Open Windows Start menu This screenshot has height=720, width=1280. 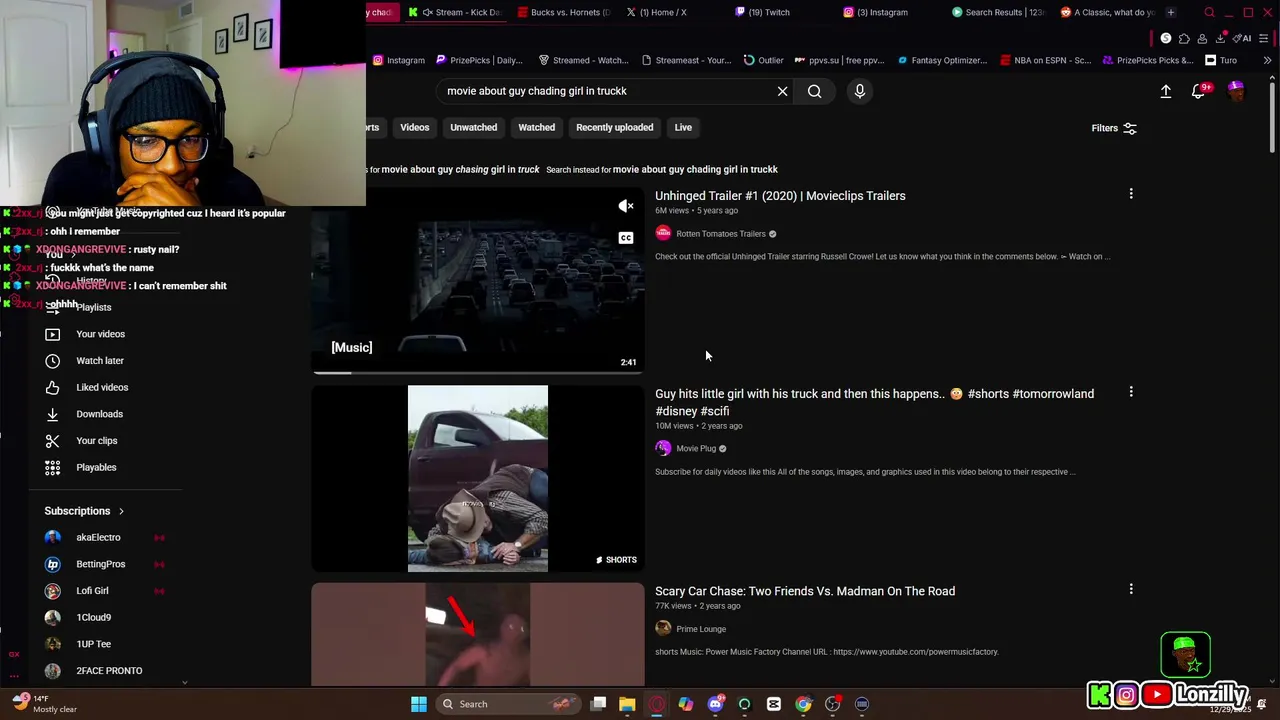tap(419, 704)
